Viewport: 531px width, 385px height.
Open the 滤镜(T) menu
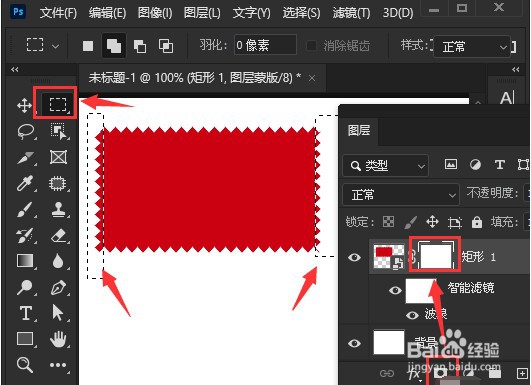(x=351, y=13)
